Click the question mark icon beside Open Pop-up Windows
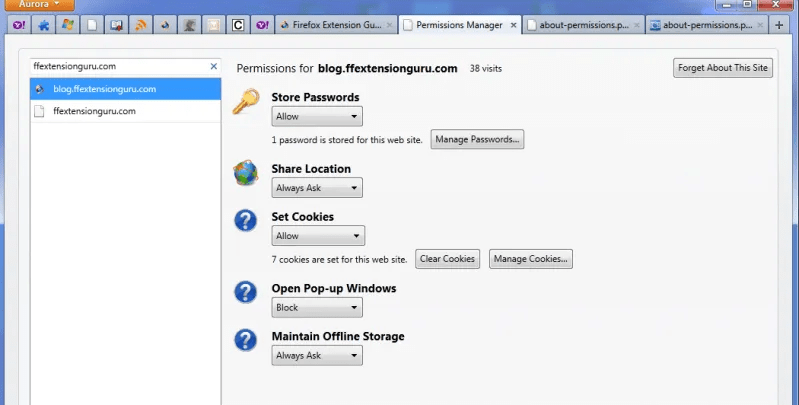The width and height of the screenshot is (799, 405). 246,292
